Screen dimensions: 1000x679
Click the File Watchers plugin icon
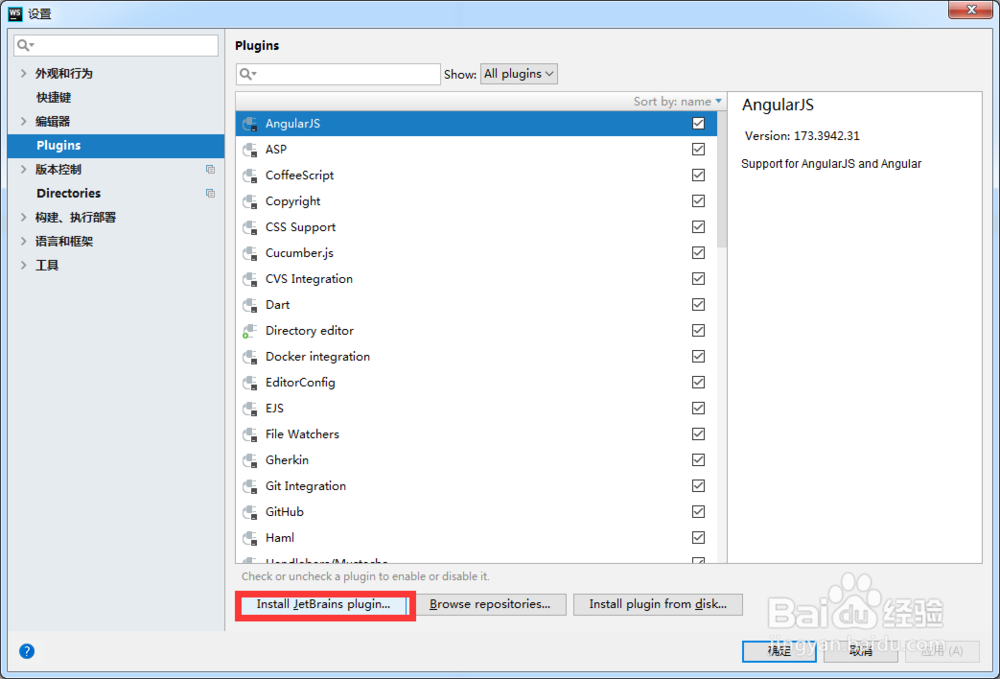[250, 435]
